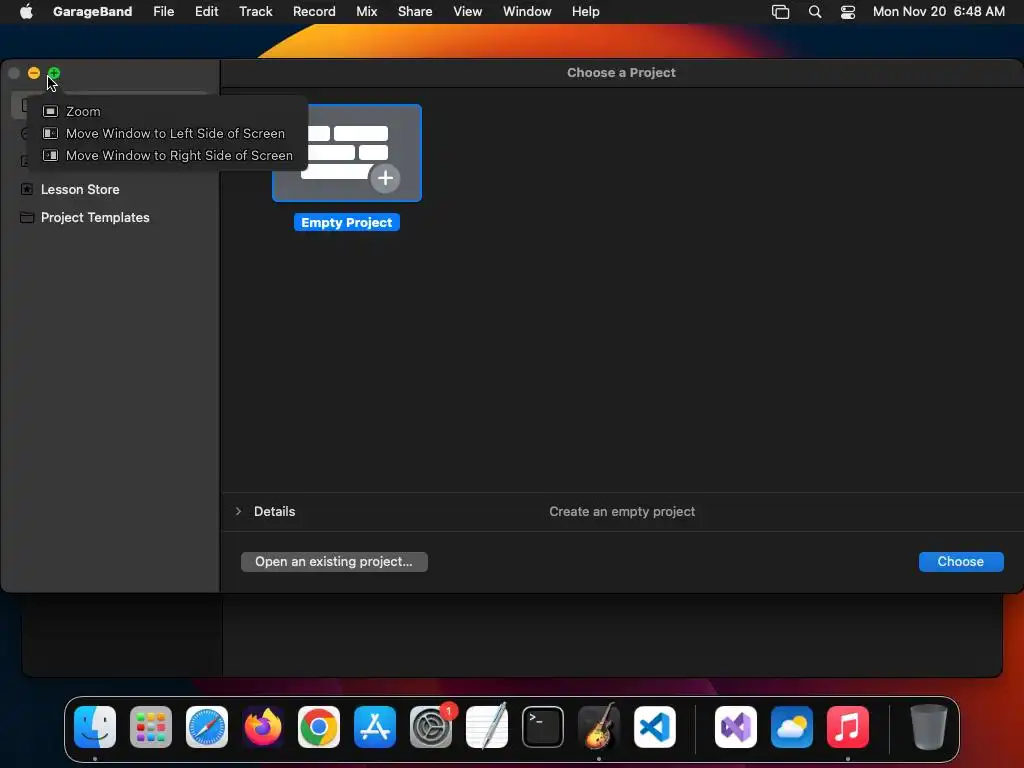Open Control Center in menu bar
Viewport: 1024px width, 768px height.
[x=848, y=12]
